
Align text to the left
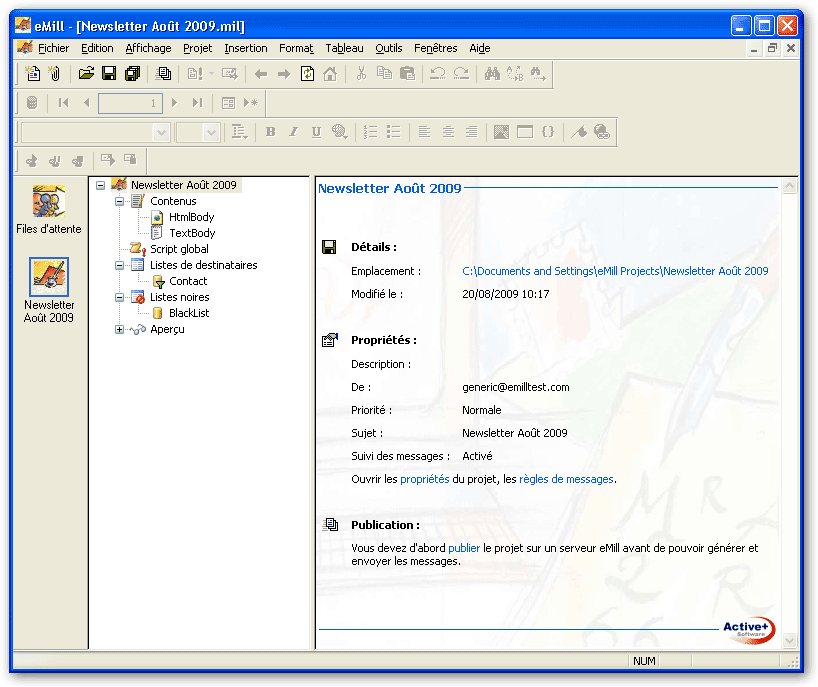425,132
